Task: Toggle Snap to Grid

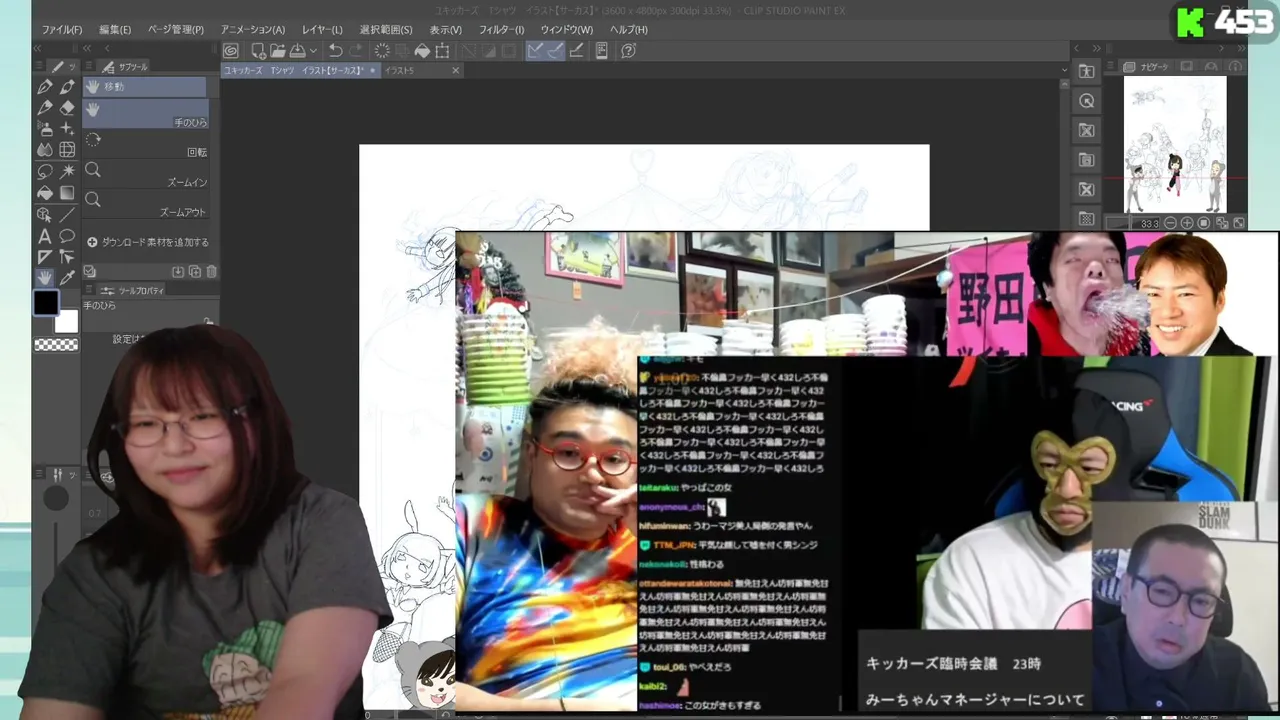Action: pyautogui.click(x=576, y=51)
